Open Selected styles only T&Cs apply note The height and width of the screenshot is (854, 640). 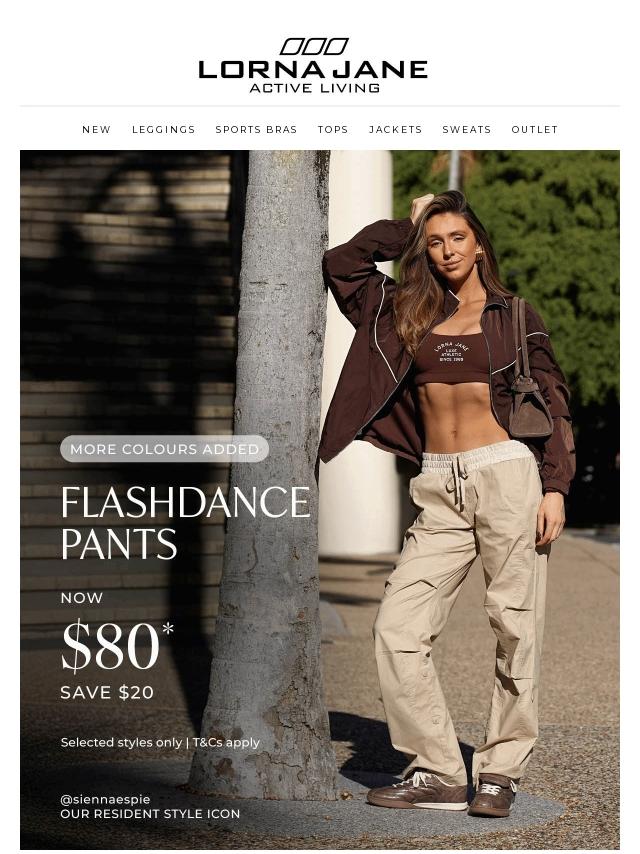(x=160, y=742)
